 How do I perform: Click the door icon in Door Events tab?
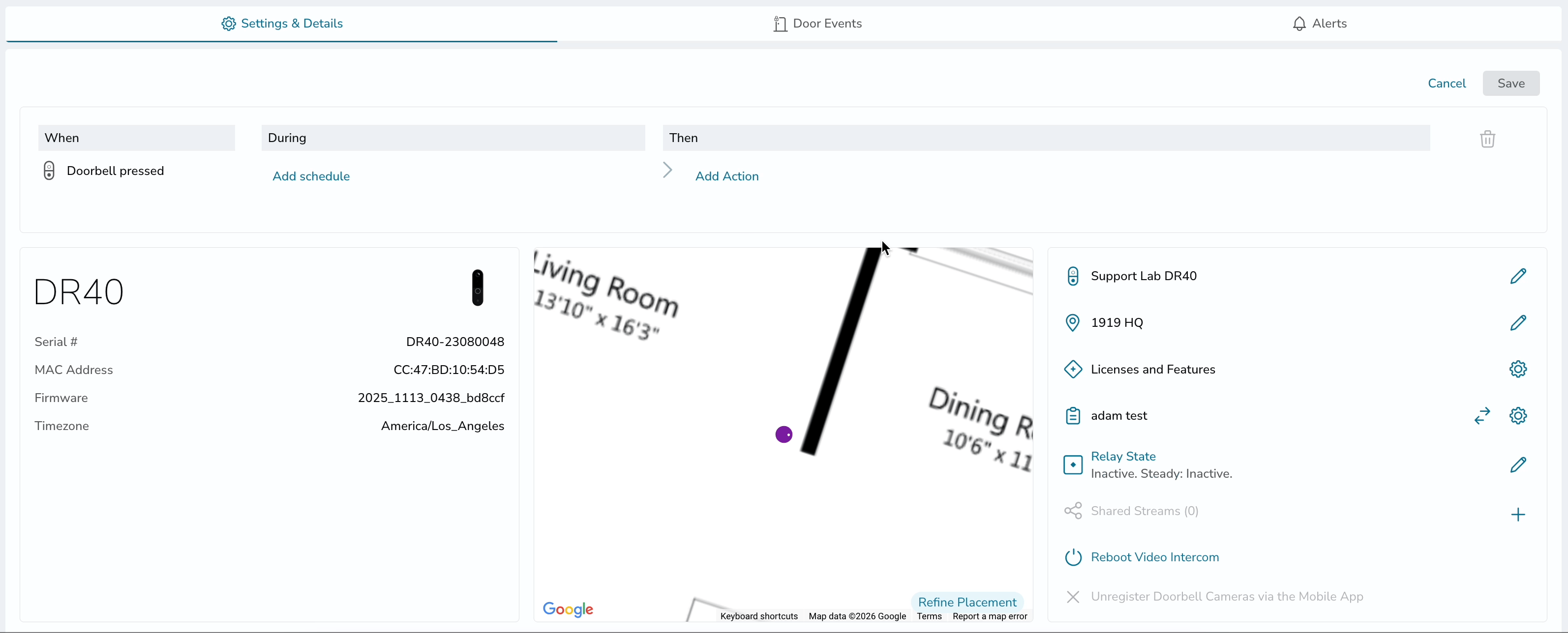click(x=780, y=24)
